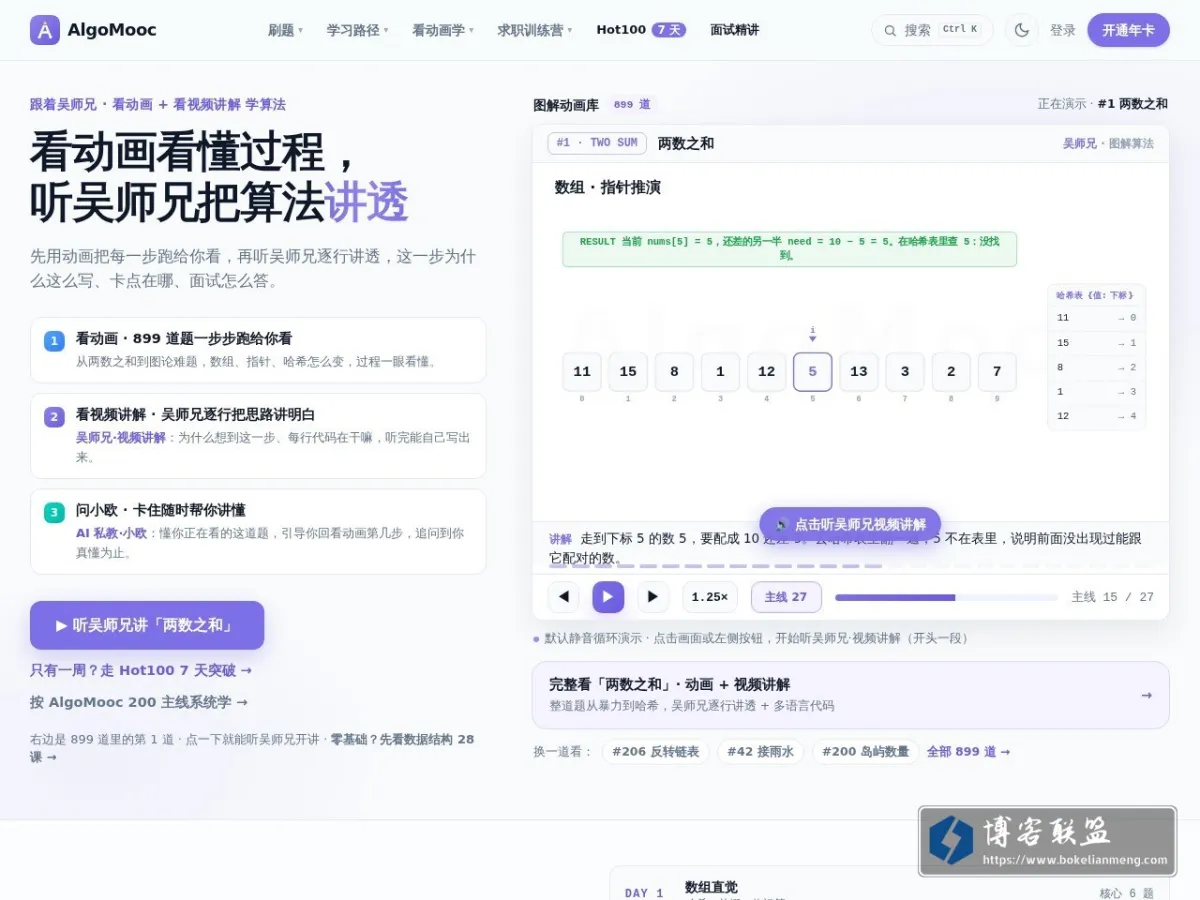The image size is (1200, 900).
Task: Open 只有一周？走 Hot100 7 天突破 link
Action: (x=141, y=670)
